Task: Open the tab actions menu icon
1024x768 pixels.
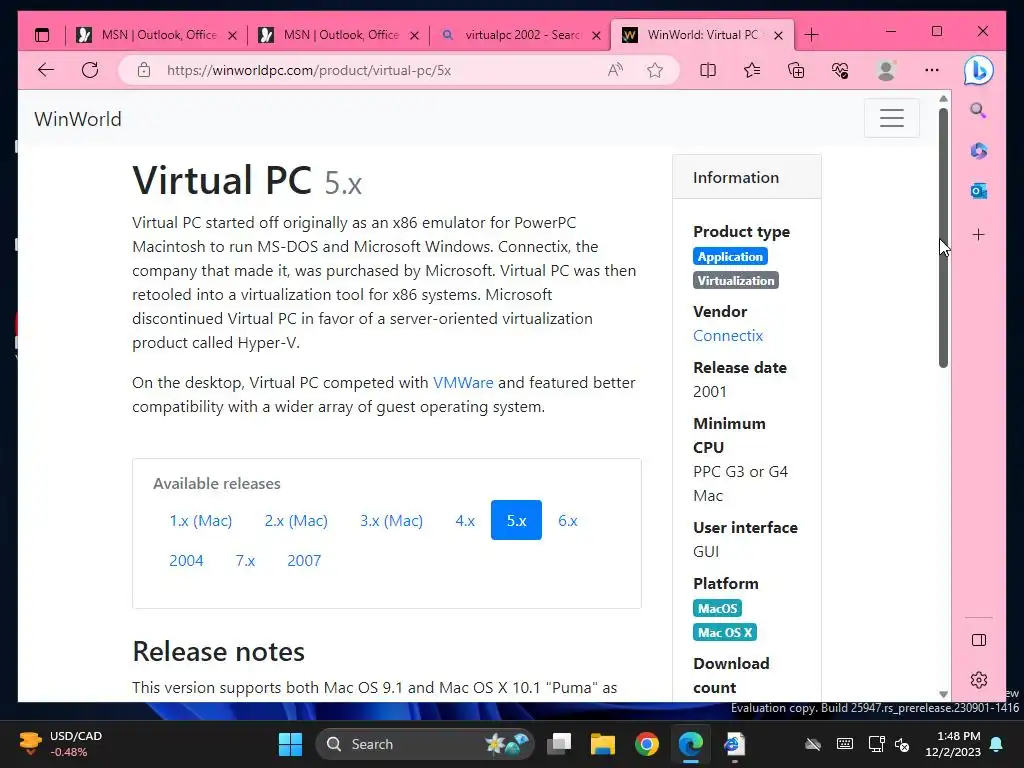Action: [42, 35]
